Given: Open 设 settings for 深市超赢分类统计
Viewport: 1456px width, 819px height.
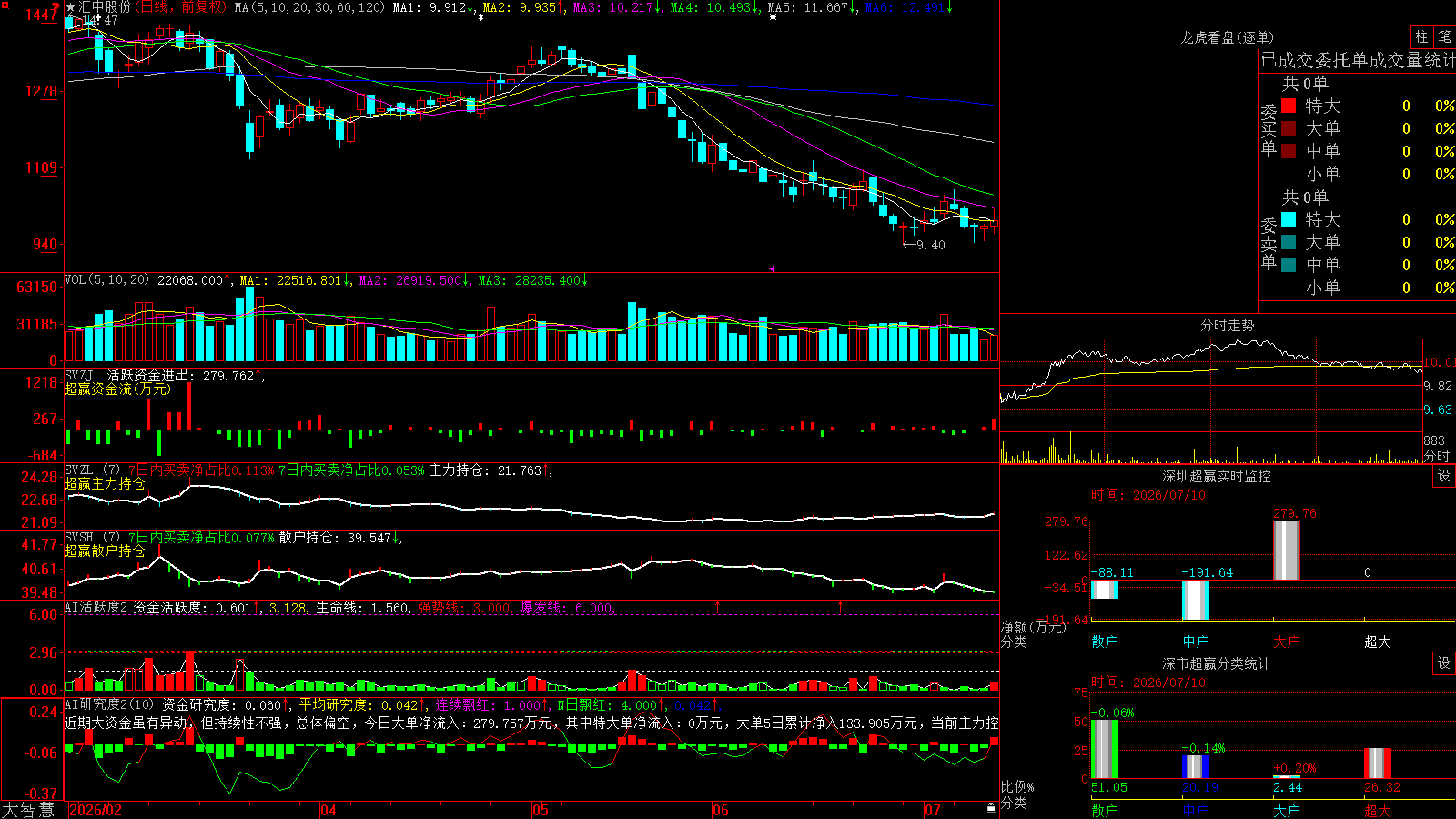Looking at the screenshot, I should pos(1444,663).
